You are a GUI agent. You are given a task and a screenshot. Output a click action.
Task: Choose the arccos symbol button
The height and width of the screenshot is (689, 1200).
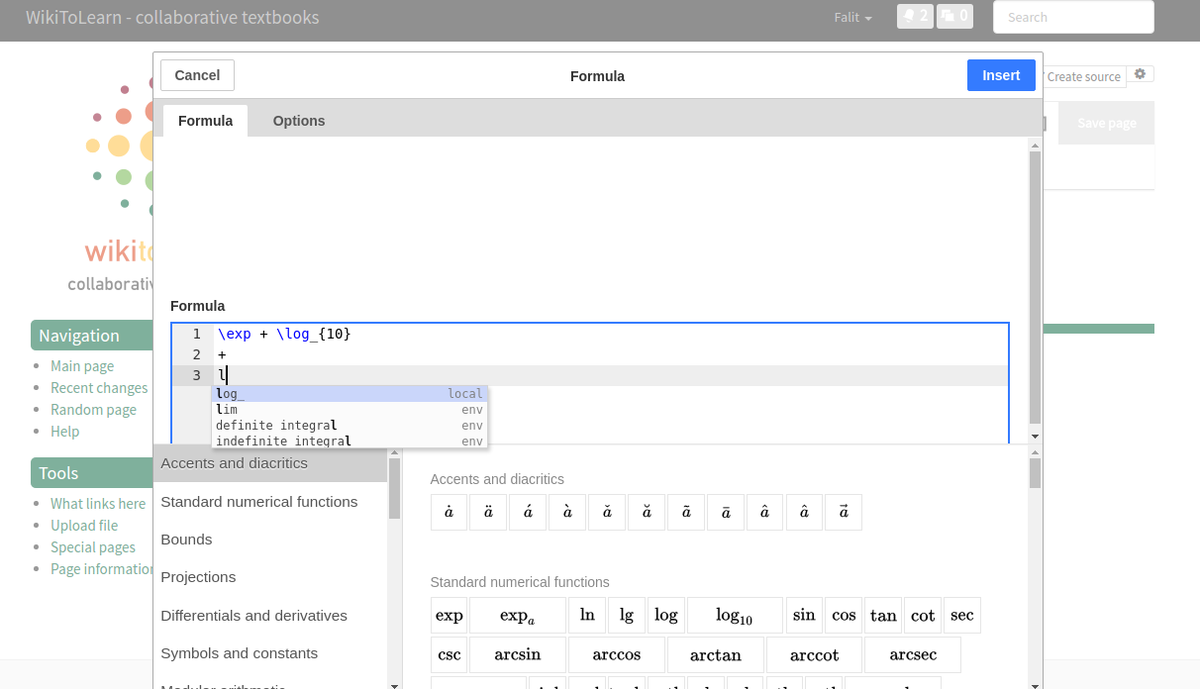(x=616, y=655)
